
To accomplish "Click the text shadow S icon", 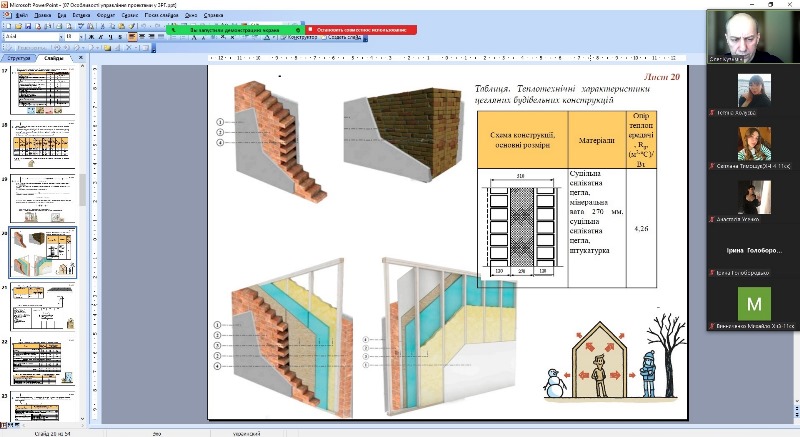I will point(120,37).
